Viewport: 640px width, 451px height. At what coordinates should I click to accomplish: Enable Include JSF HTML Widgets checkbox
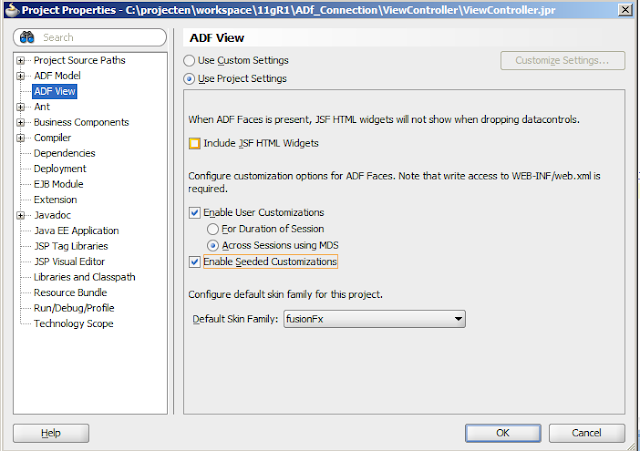point(194,143)
